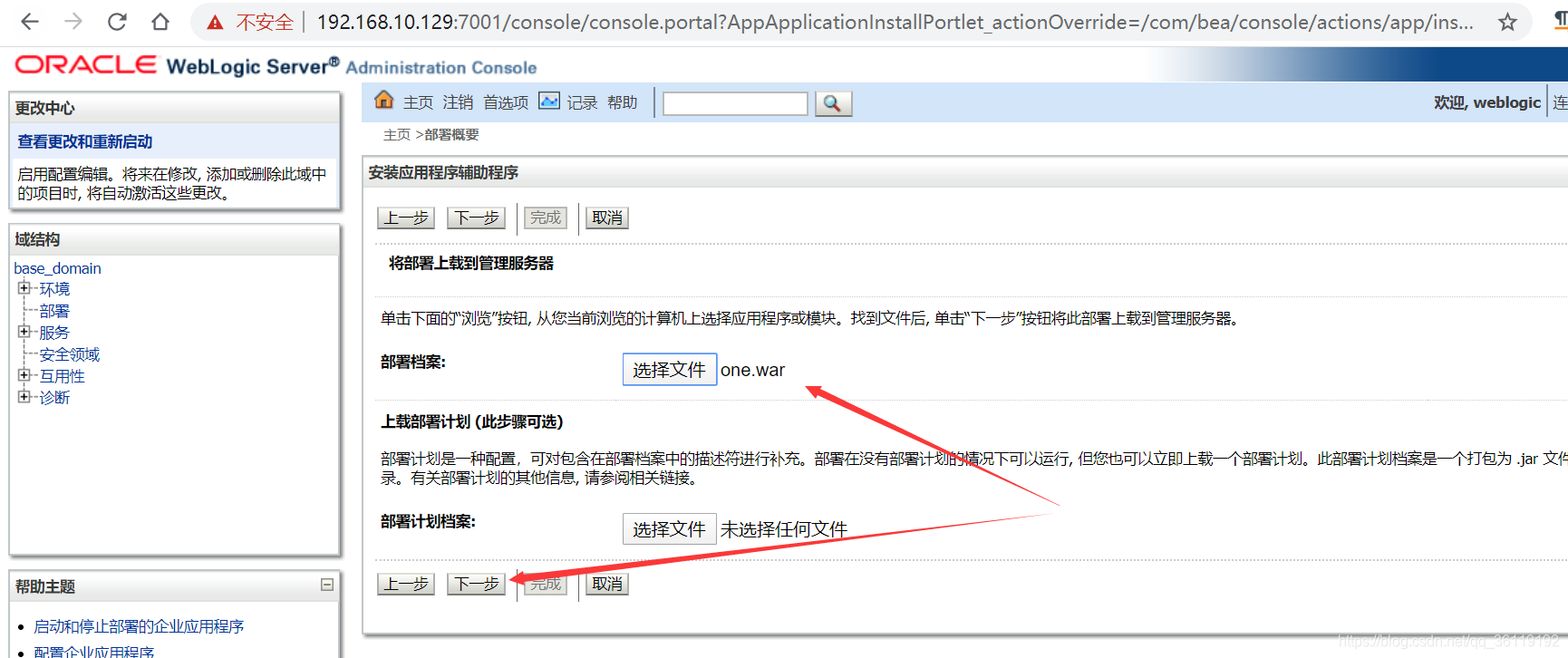Click 选择文件 for 部署计划档案
This screenshot has width=1568, height=658.
point(669,529)
